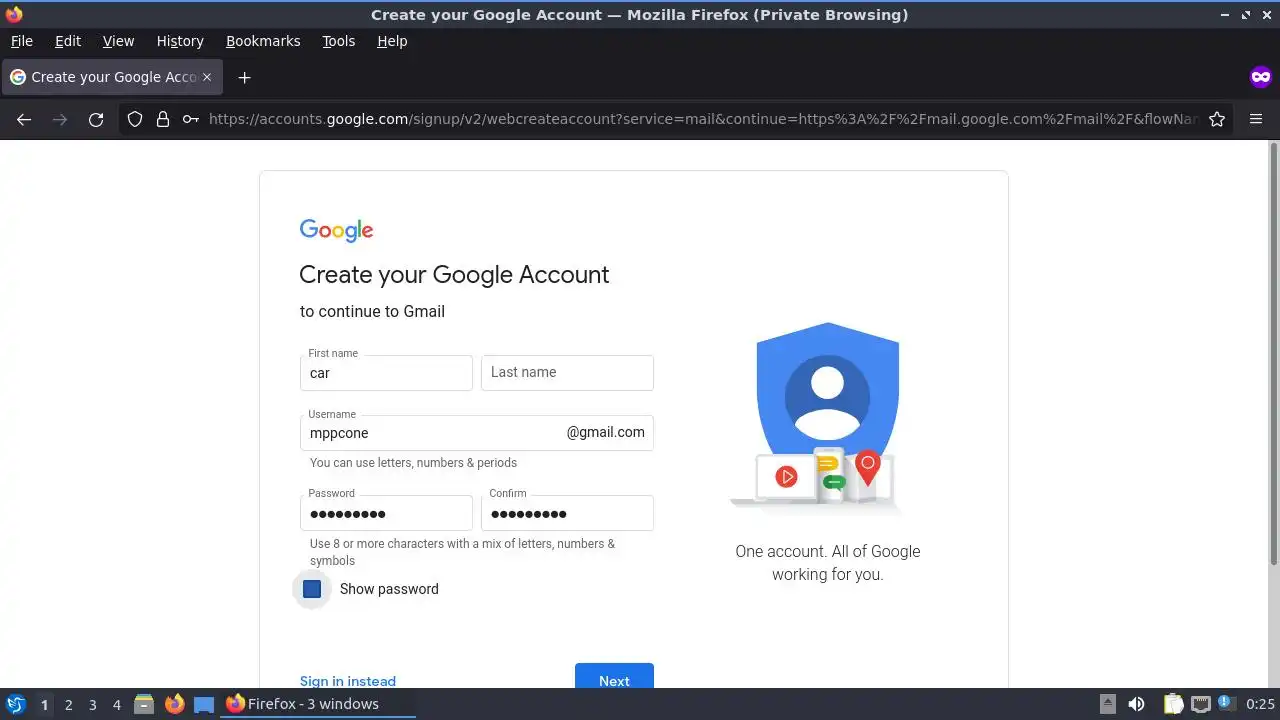Image resolution: width=1280 pixels, height=720 pixels.
Task: Open the volume control in tray
Action: click(1136, 704)
